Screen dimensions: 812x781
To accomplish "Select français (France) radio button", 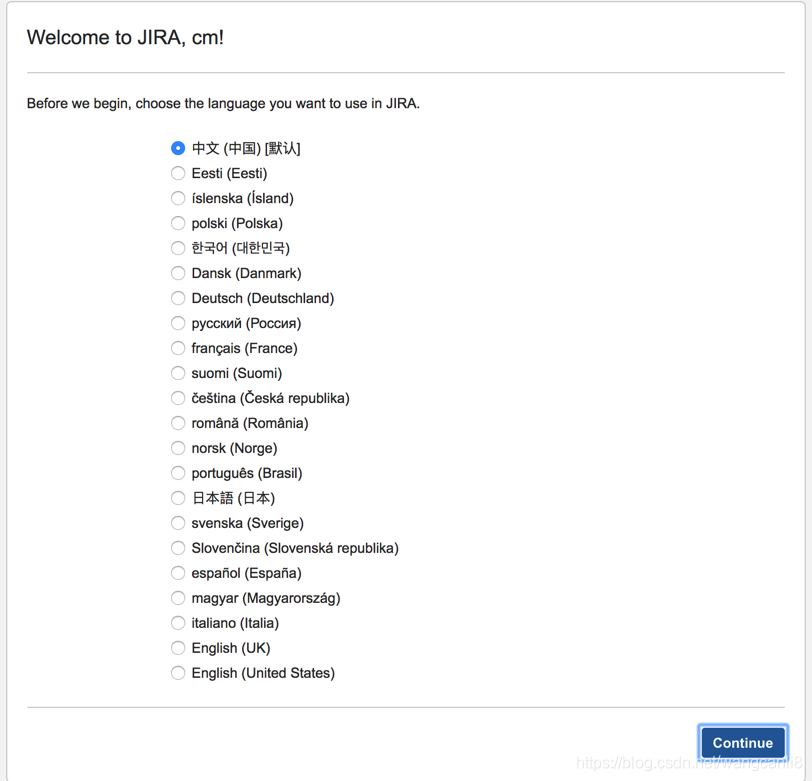I will pos(178,348).
